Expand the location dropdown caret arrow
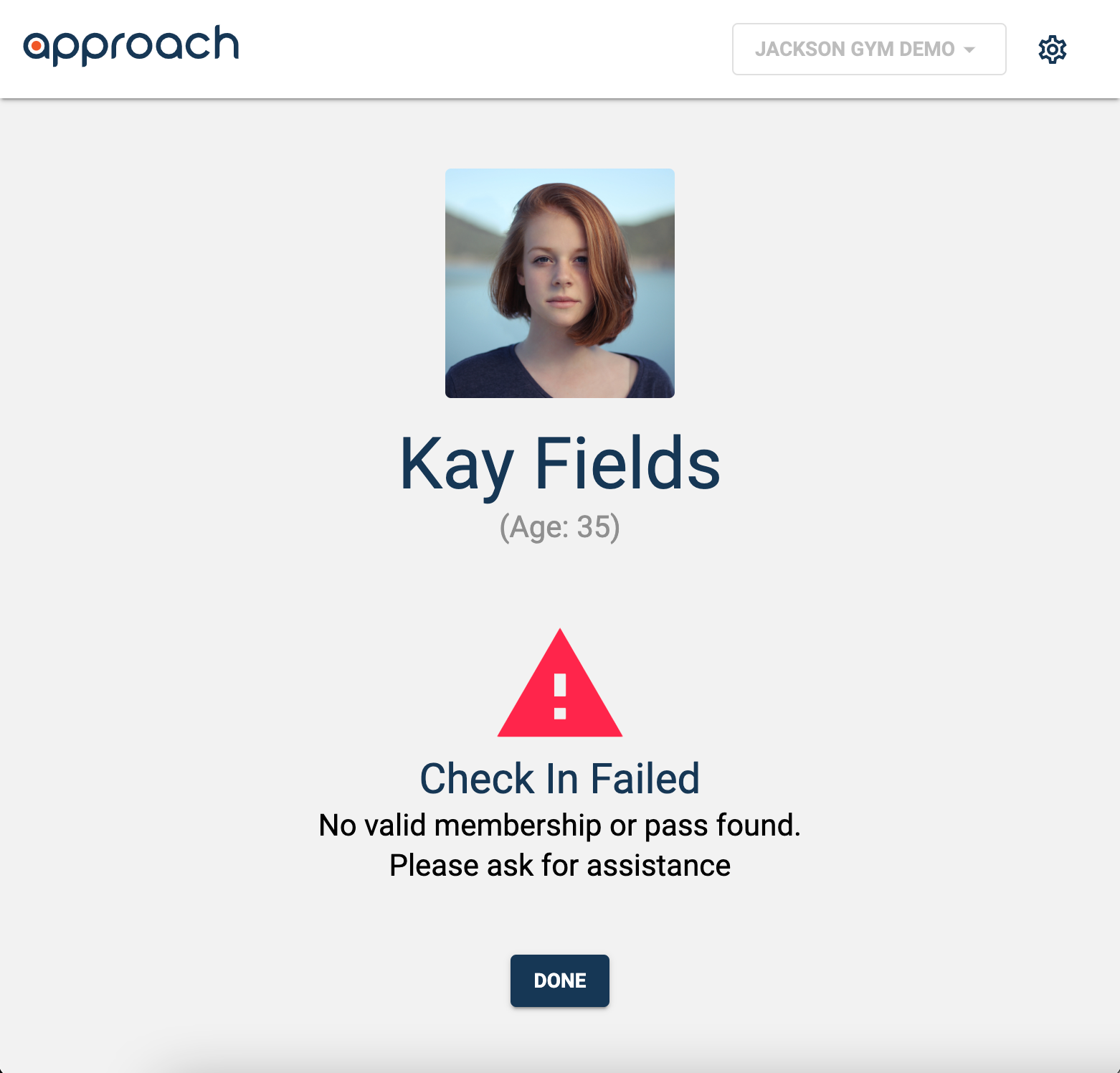The image size is (1120, 1073). pos(969,49)
